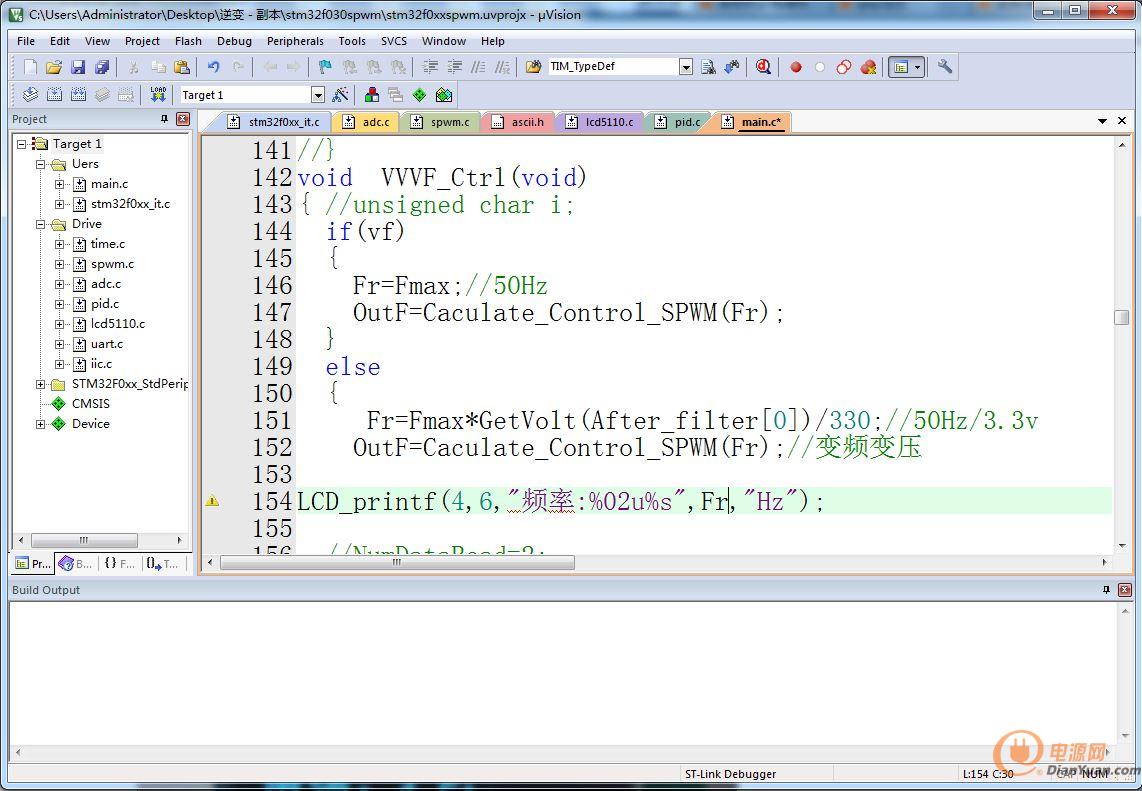Switch to the Templates panel tab
Viewport: 1142px width, 791px height.
coord(162,563)
